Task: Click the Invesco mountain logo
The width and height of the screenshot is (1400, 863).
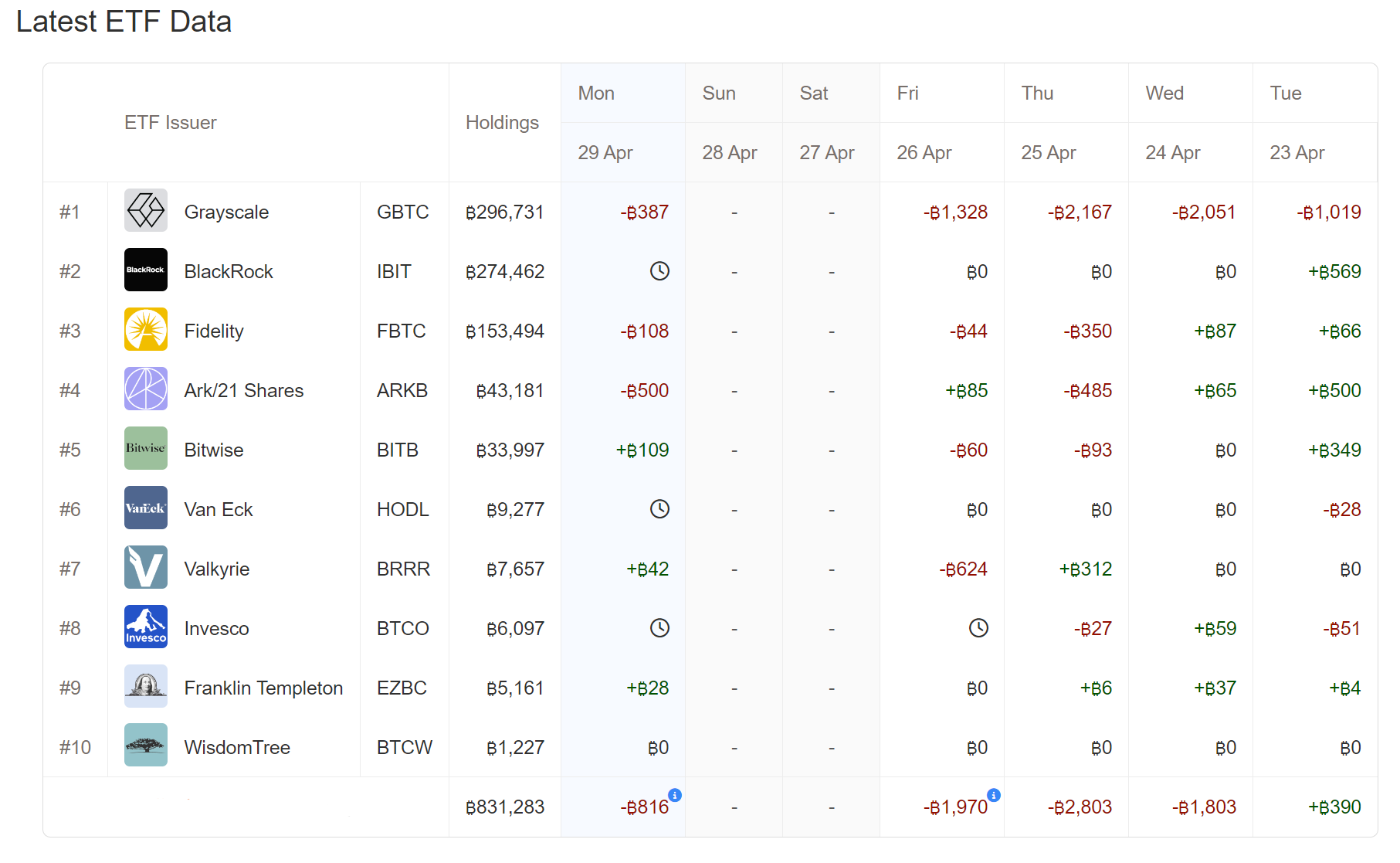Action: click(x=145, y=627)
